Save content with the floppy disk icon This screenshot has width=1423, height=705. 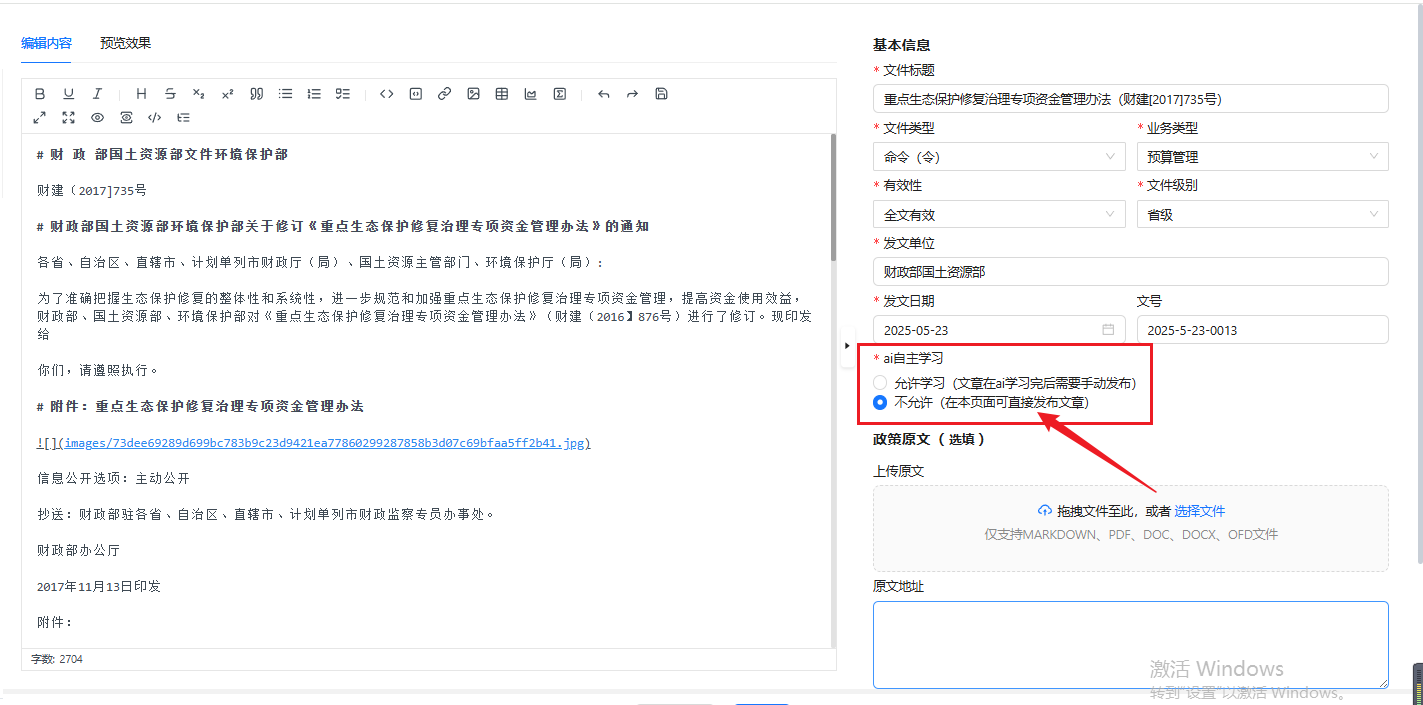click(661, 94)
